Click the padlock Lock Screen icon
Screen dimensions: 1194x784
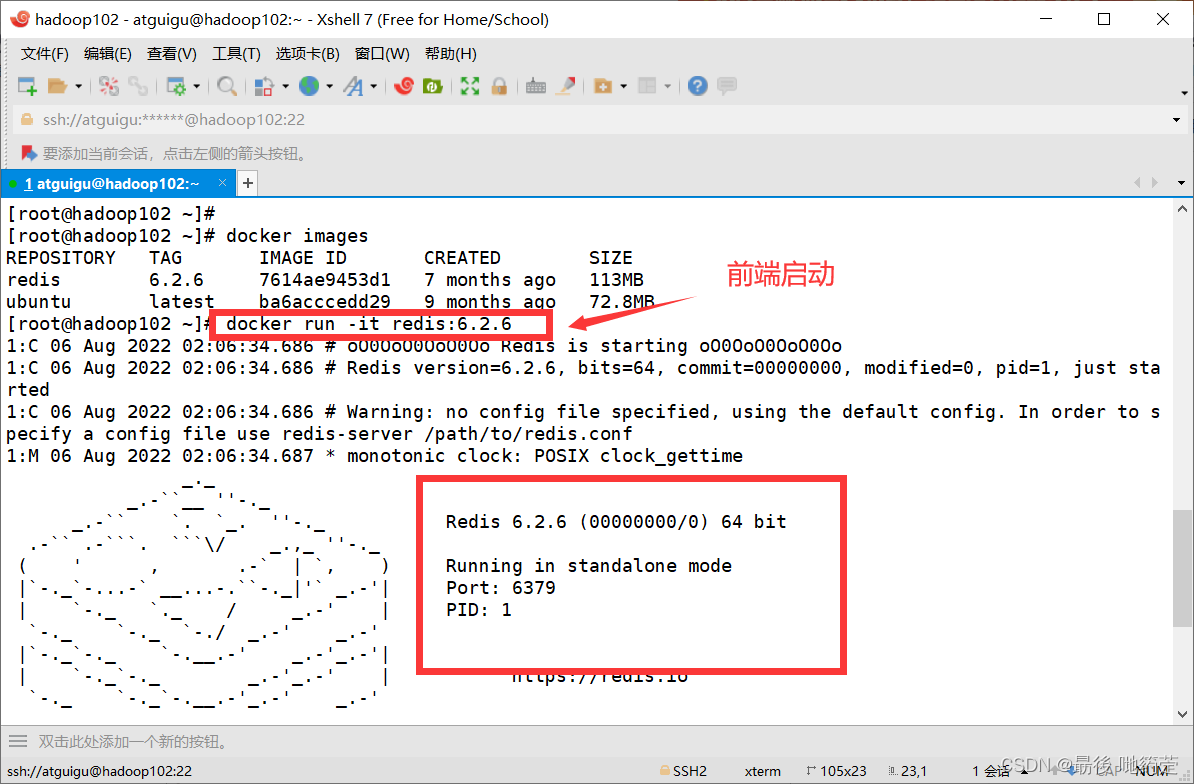click(x=500, y=86)
